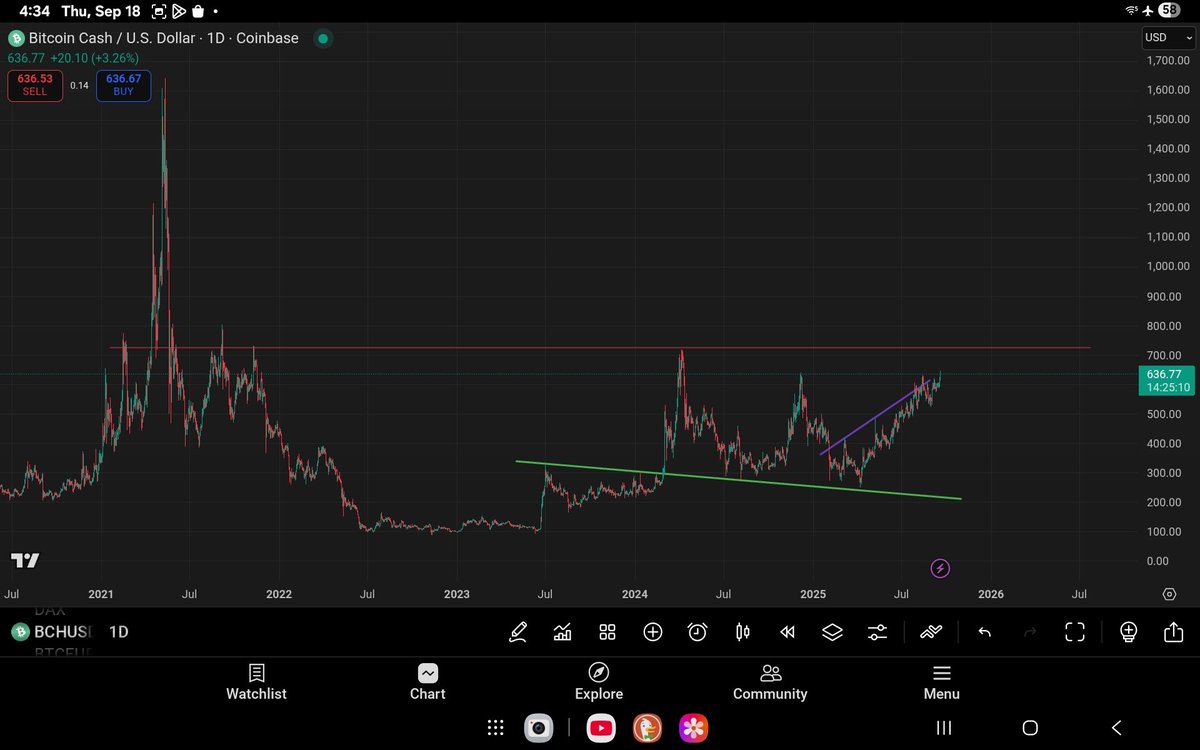Tap the Android back button
The image size is (1200, 750).
click(1116, 728)
